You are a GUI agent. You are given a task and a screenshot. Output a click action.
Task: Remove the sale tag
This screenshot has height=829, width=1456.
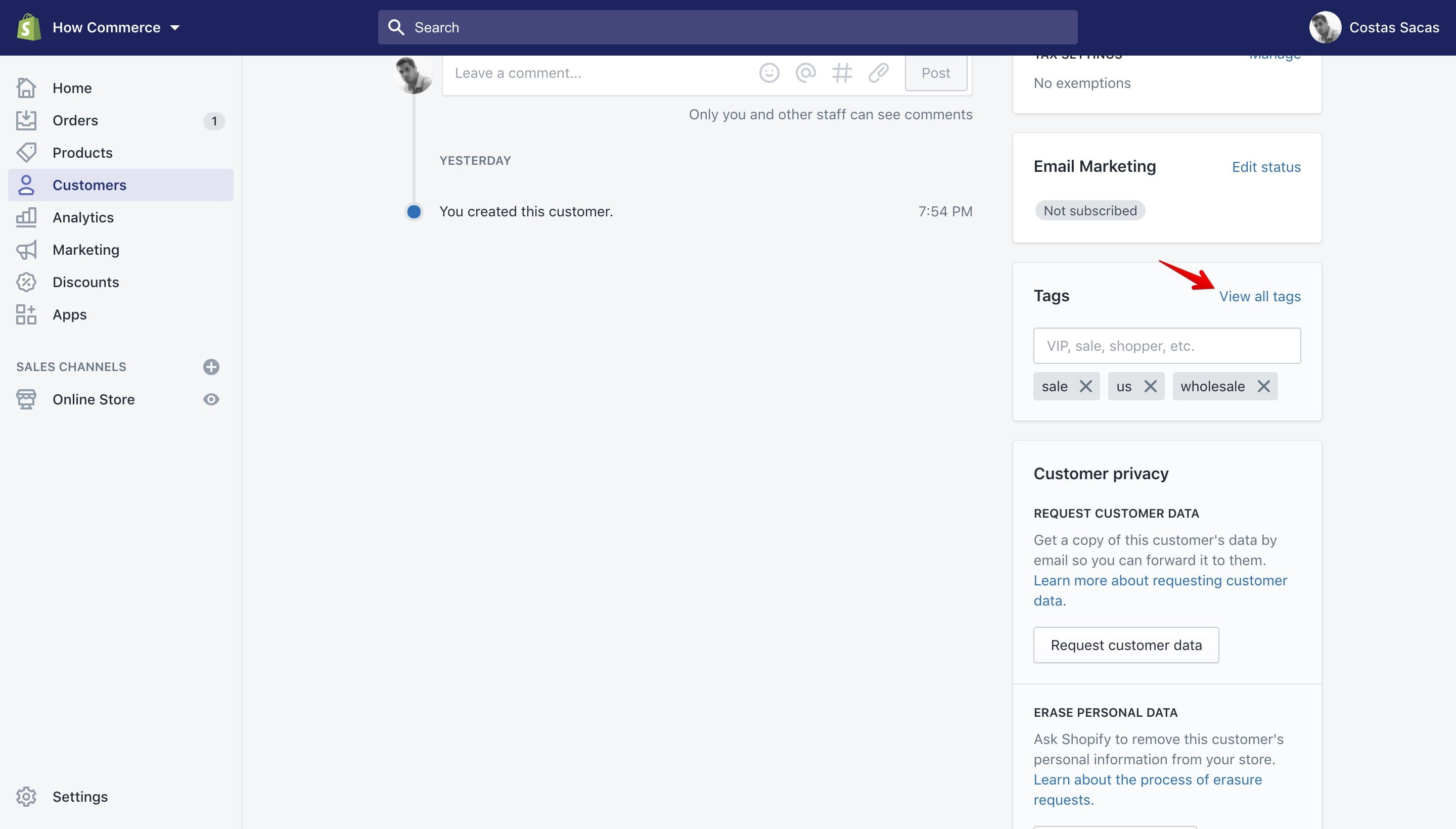[1085, 386]
